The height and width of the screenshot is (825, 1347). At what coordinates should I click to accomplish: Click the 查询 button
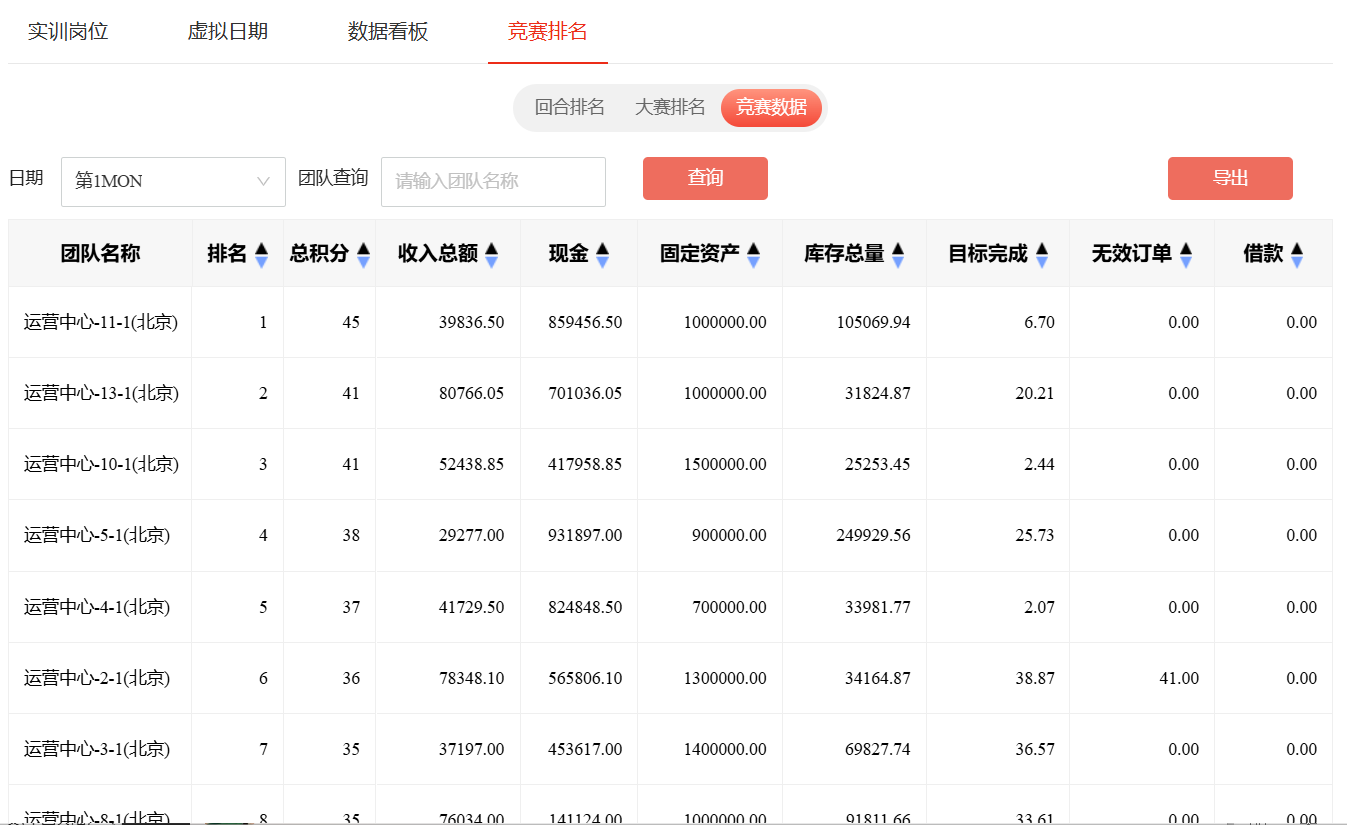[705, 178]
